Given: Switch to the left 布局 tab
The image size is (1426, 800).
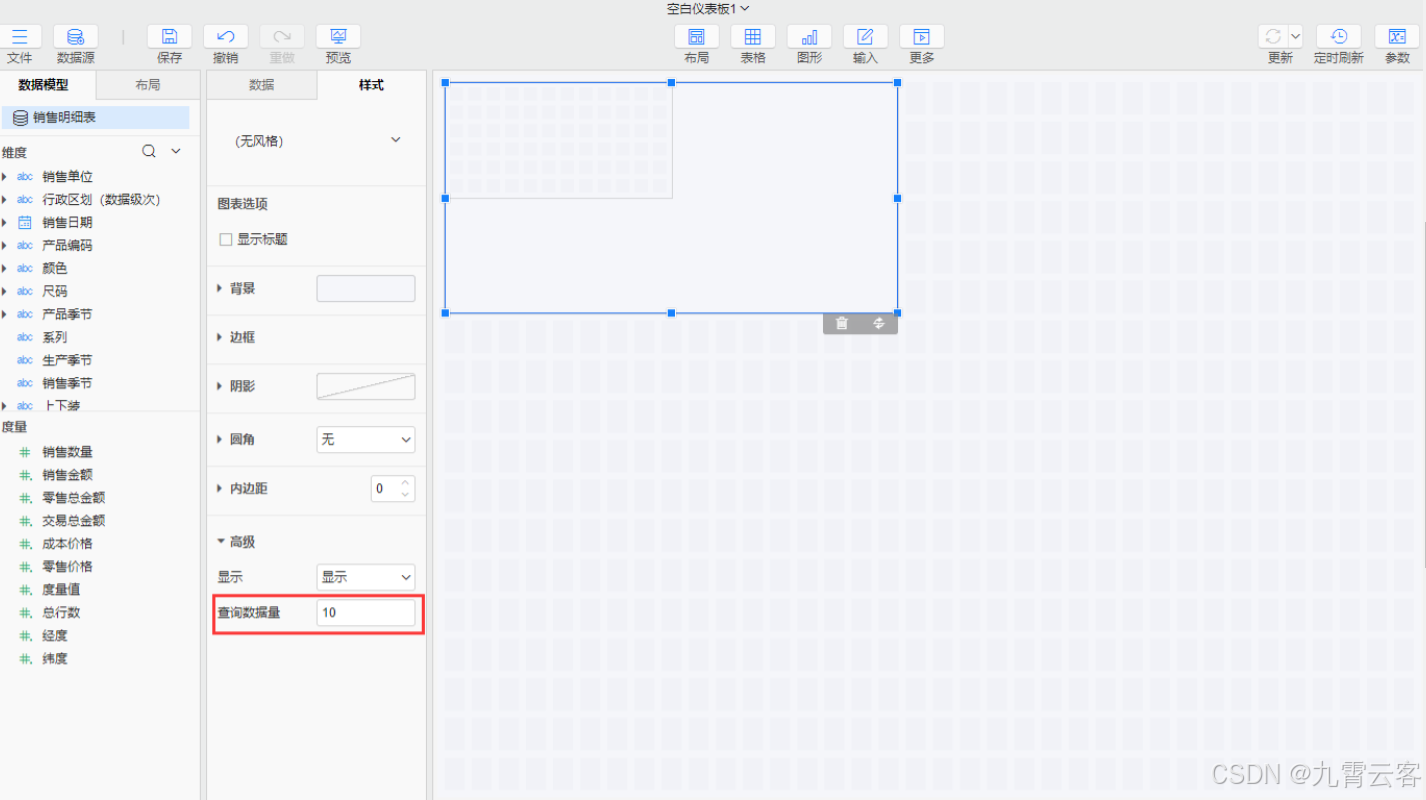Looking at the screenshot, I should tap(148, 85).
